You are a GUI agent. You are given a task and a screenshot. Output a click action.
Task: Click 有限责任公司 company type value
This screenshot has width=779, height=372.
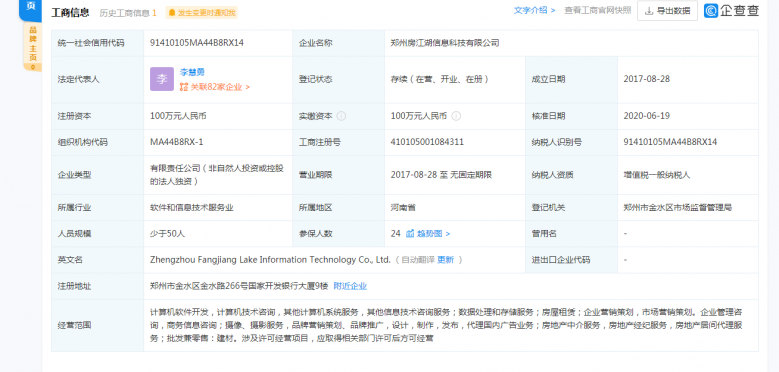pyautogui.click(x=217, y=175)
